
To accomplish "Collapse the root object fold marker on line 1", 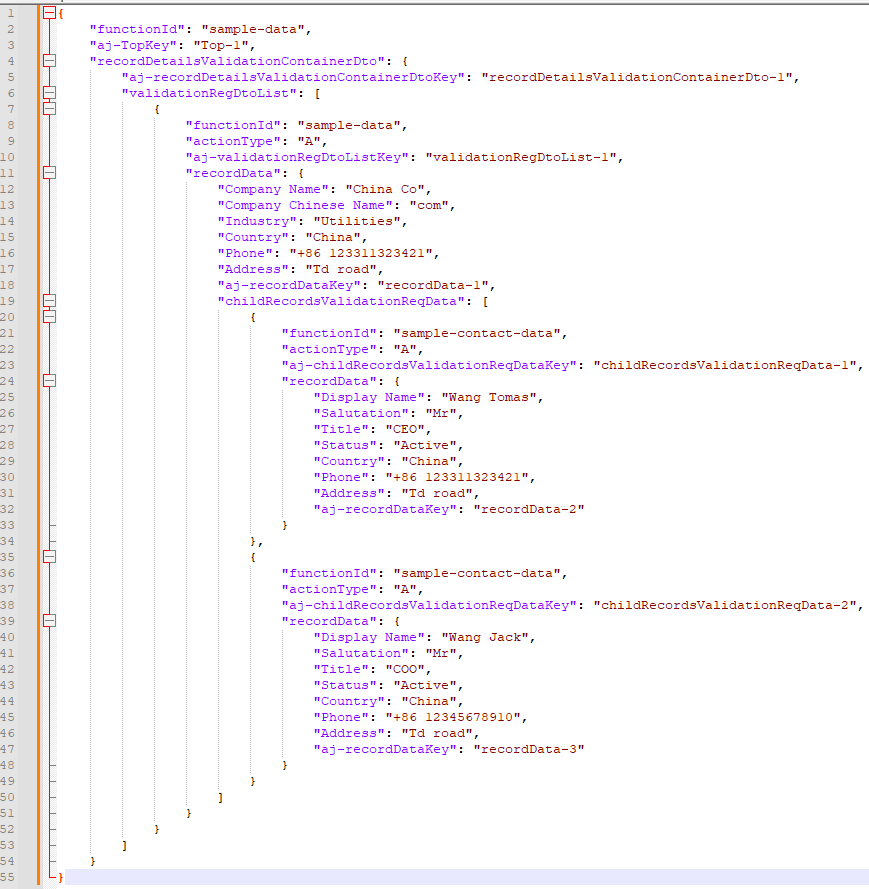I will [49, 13].
